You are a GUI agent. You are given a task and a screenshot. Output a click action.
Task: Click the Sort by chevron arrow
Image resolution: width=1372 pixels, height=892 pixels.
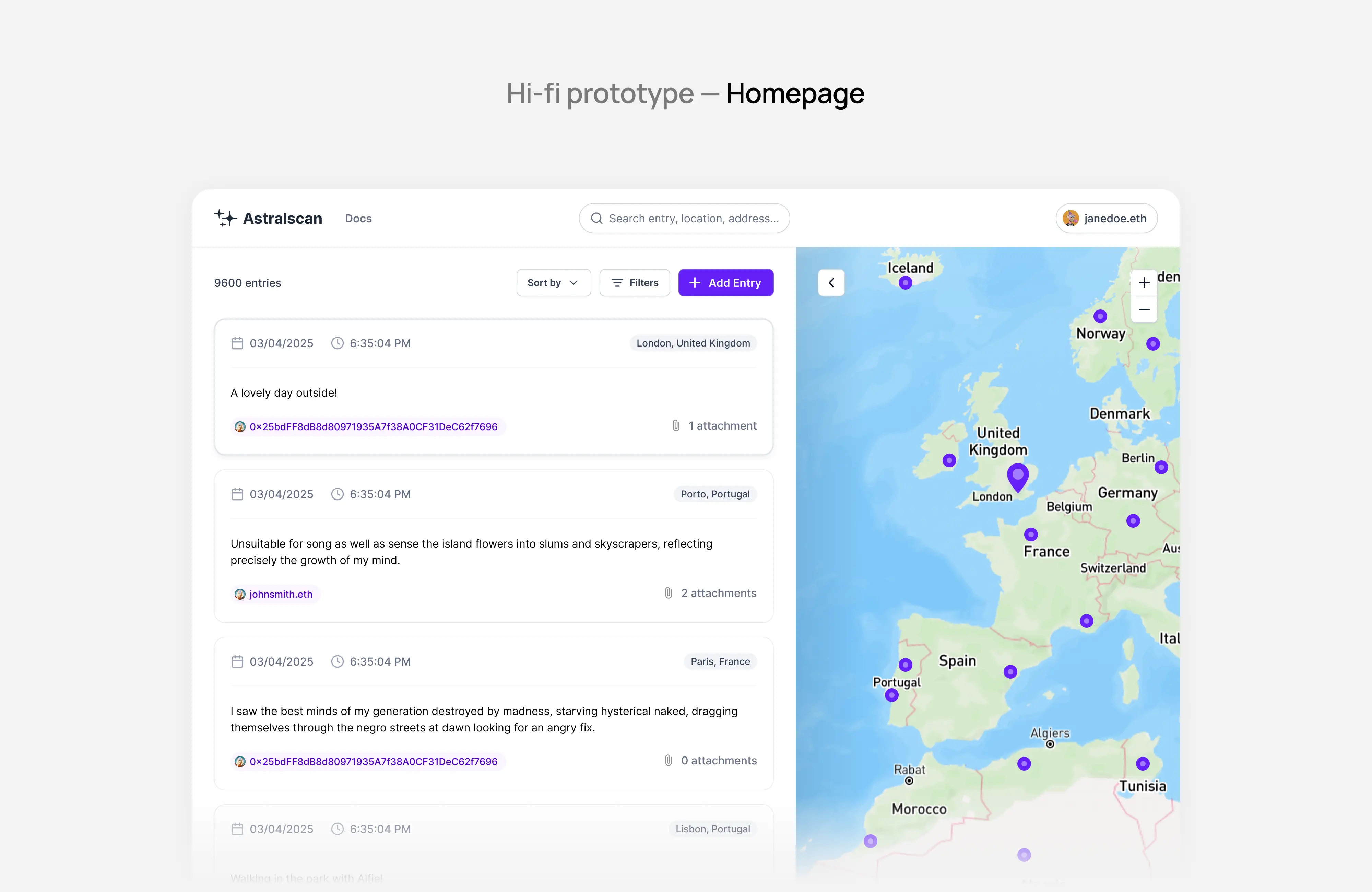(x=573, y=283)
